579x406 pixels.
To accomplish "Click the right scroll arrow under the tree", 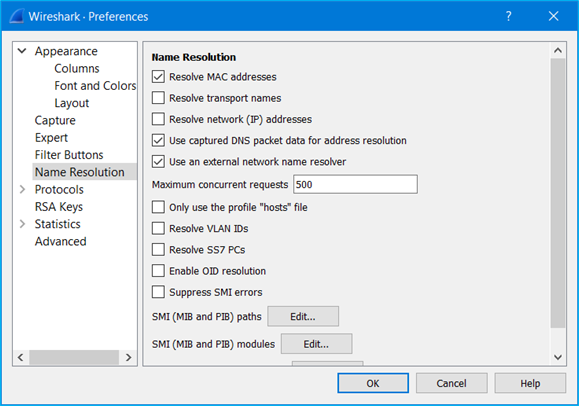I will 128,357.
